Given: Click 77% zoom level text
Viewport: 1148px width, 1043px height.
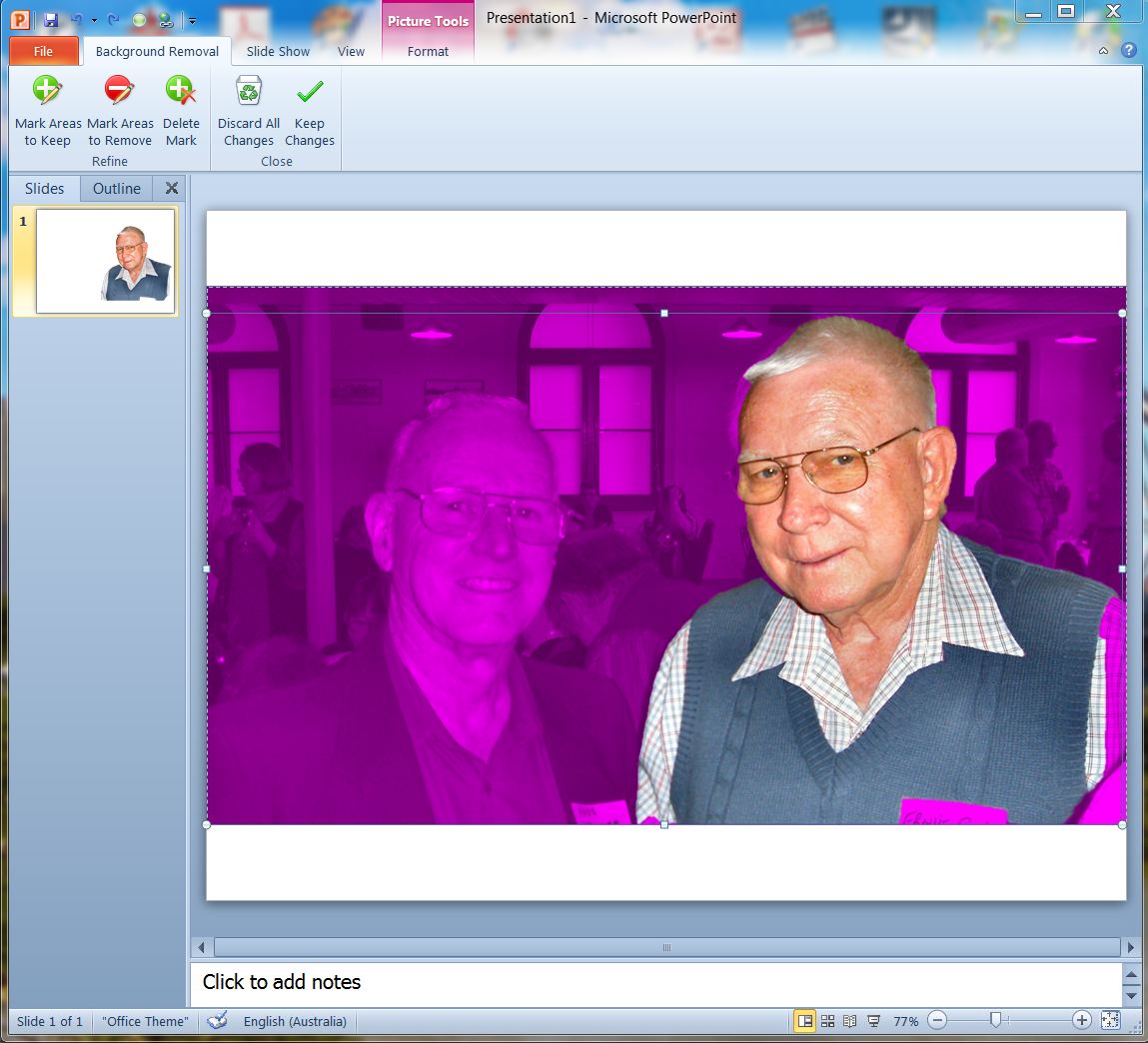Looking at the screenshot, I should point(906,1021).
